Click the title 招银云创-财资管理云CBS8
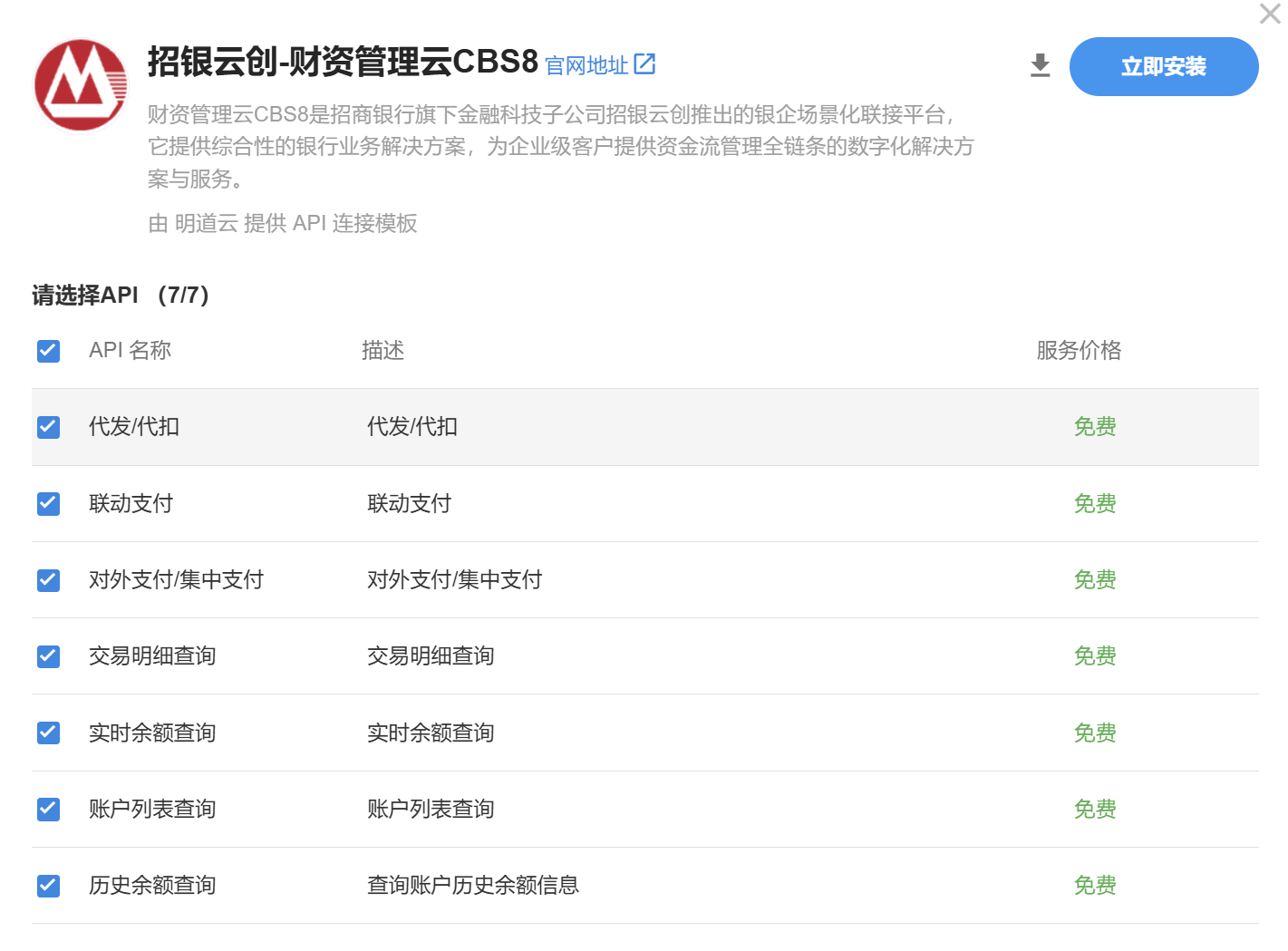The height and width of the screenshot is (951, 1288). (x=344, y=62)
